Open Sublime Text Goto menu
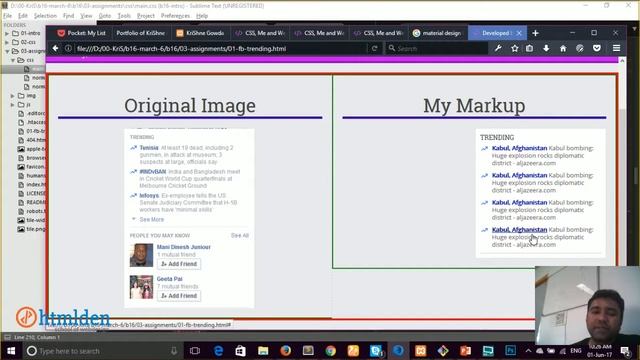This screenshot has width=640, height=360. [x=105, y=16]
